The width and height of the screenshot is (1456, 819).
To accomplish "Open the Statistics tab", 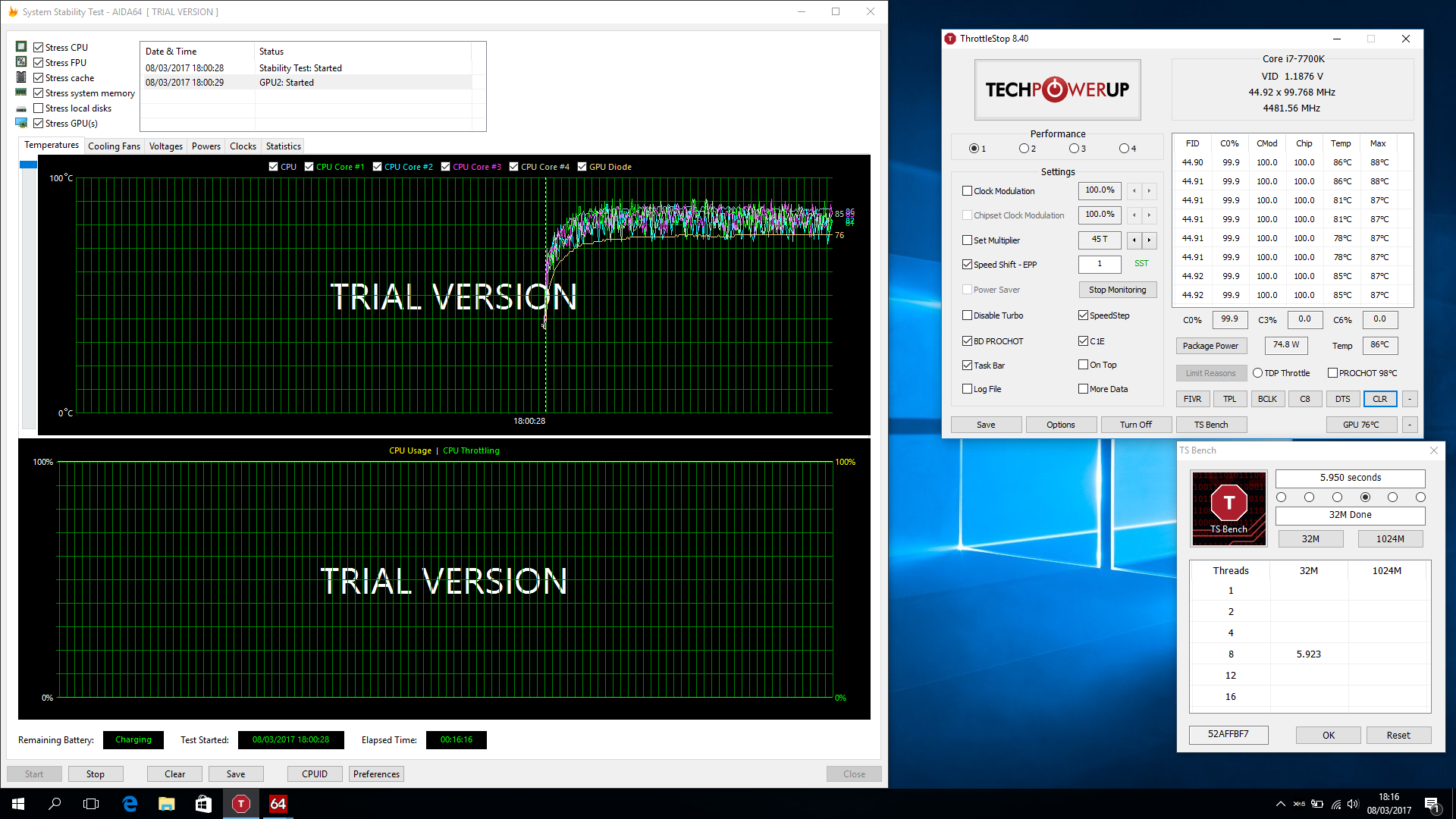I will [283, 146].
